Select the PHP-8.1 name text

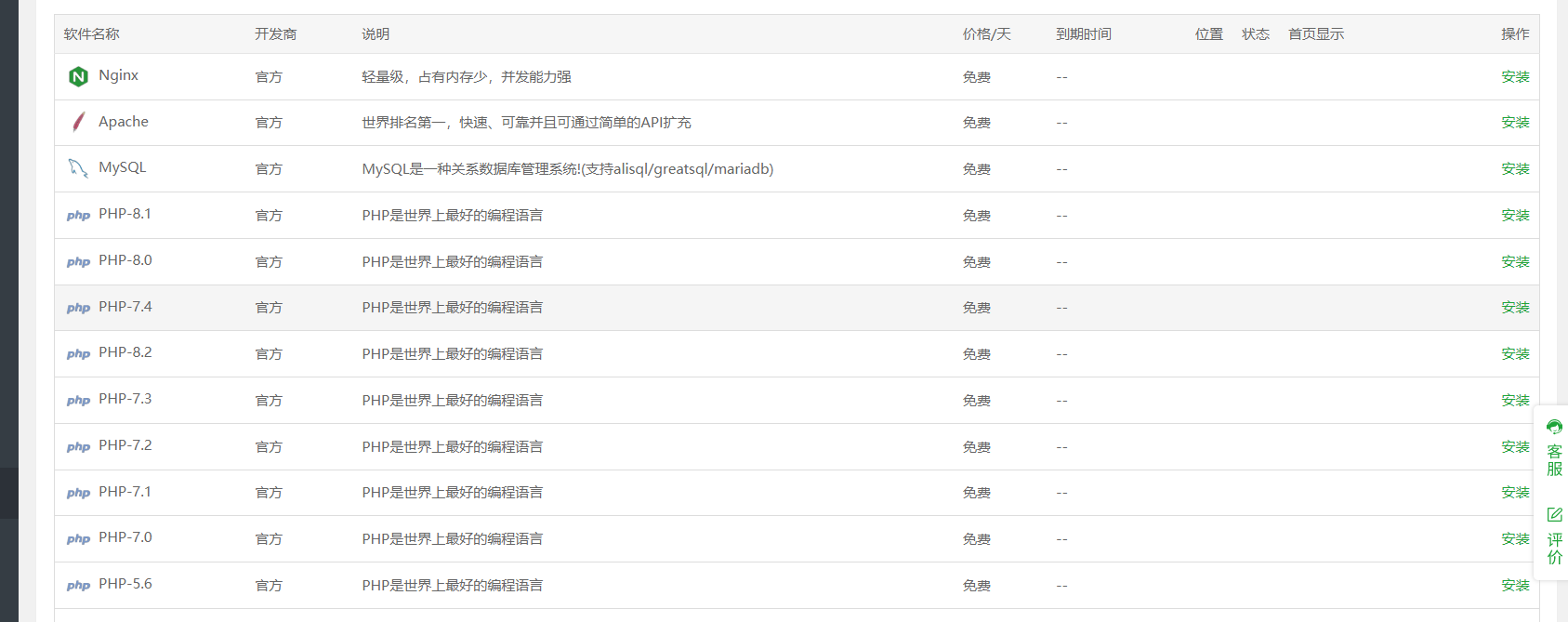[125, 214]
